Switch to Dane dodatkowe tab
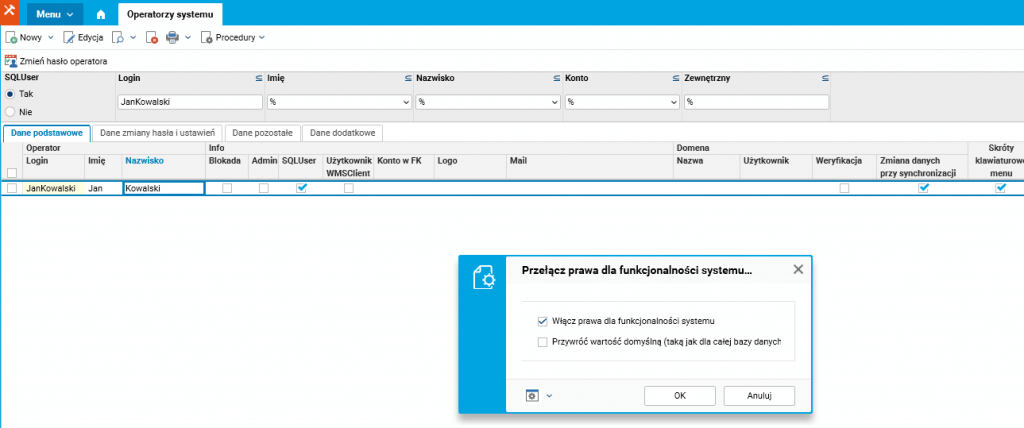 342,133
